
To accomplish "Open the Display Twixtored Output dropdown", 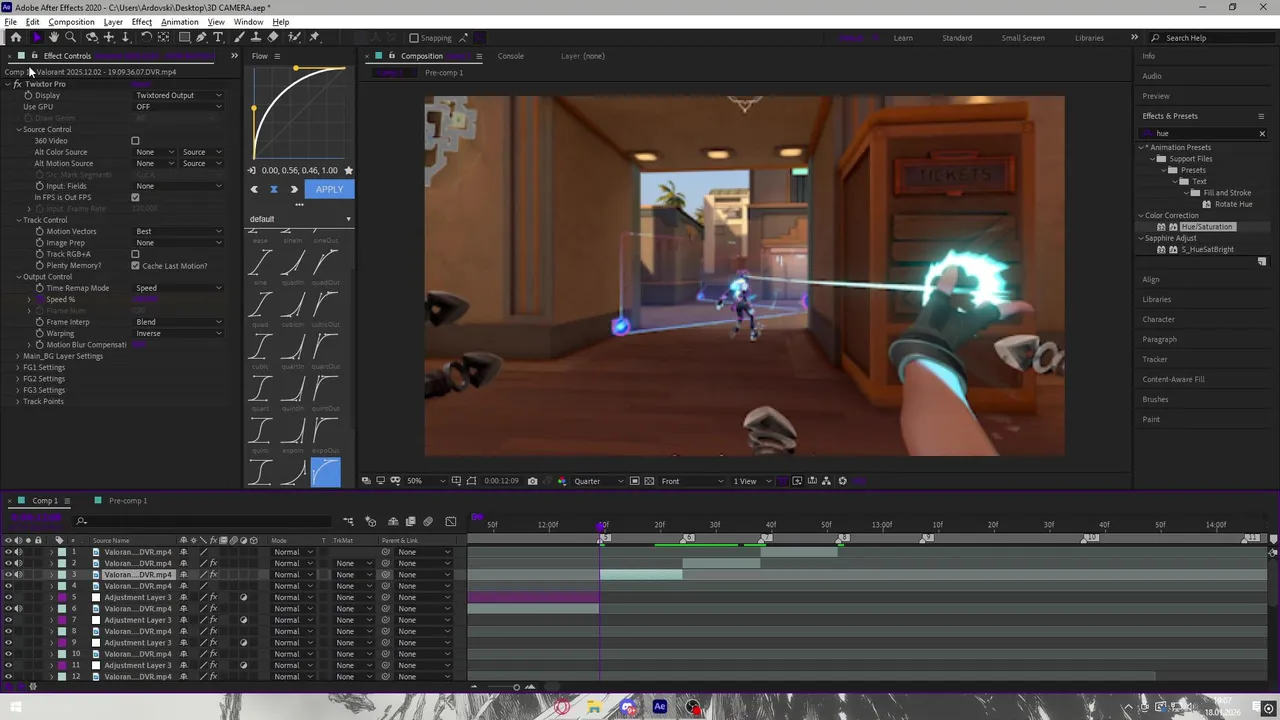I will pos(179,95).
